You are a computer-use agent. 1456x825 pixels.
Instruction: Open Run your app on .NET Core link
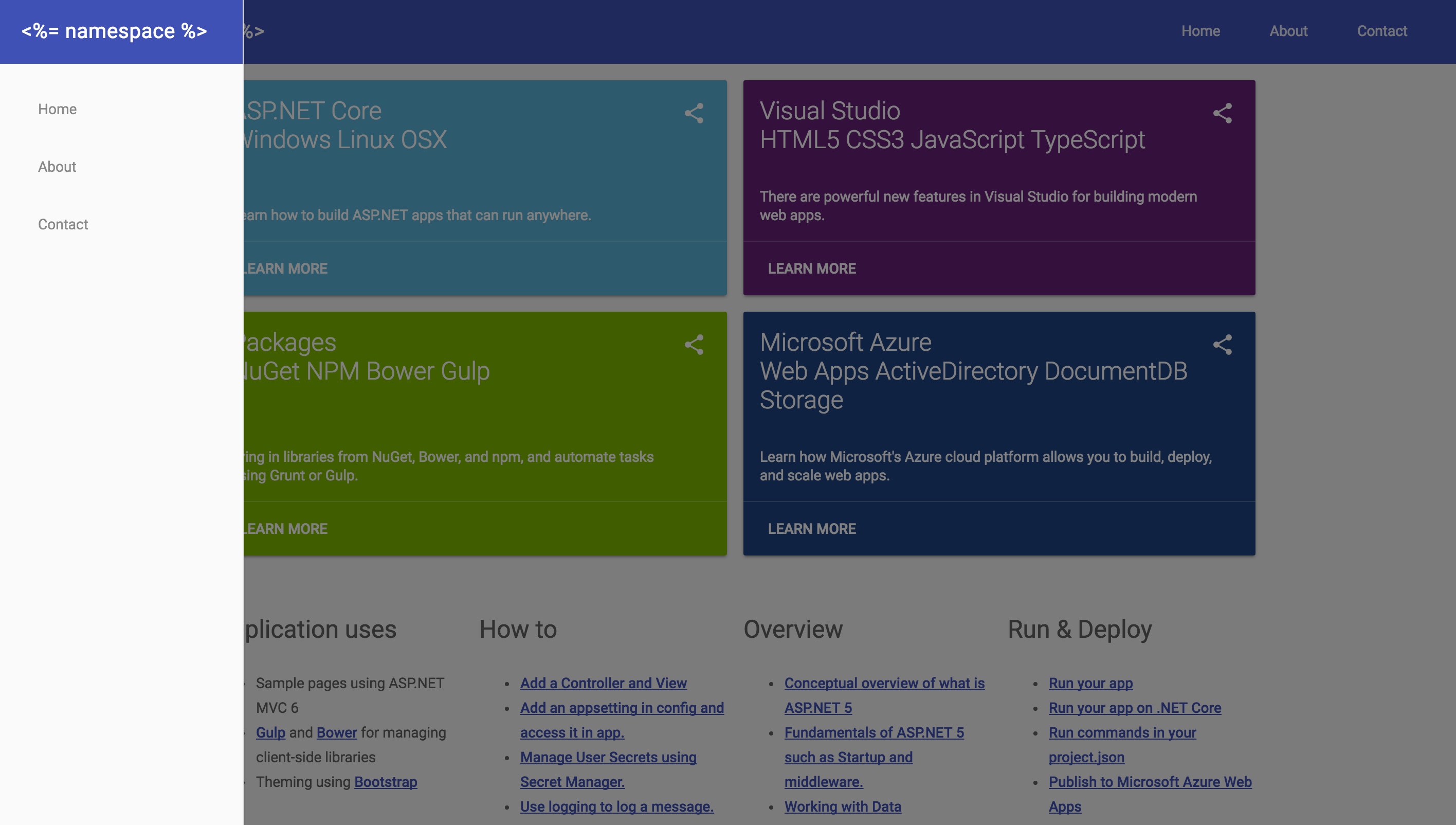pyautogui.click(x=1135, y=707)
